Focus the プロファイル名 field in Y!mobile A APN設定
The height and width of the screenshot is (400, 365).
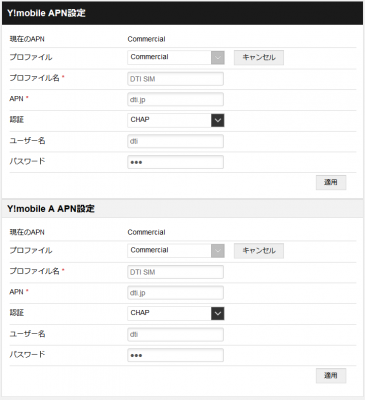[175, 272]
